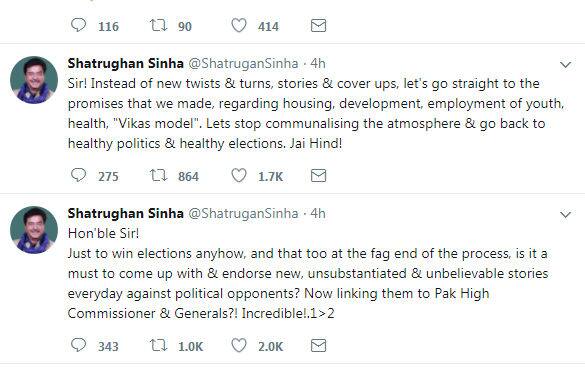Click the profile avatar on the 'Hon'ble Sir!' tweet
This screenshot has width=585, height=373.
point(34,230)
